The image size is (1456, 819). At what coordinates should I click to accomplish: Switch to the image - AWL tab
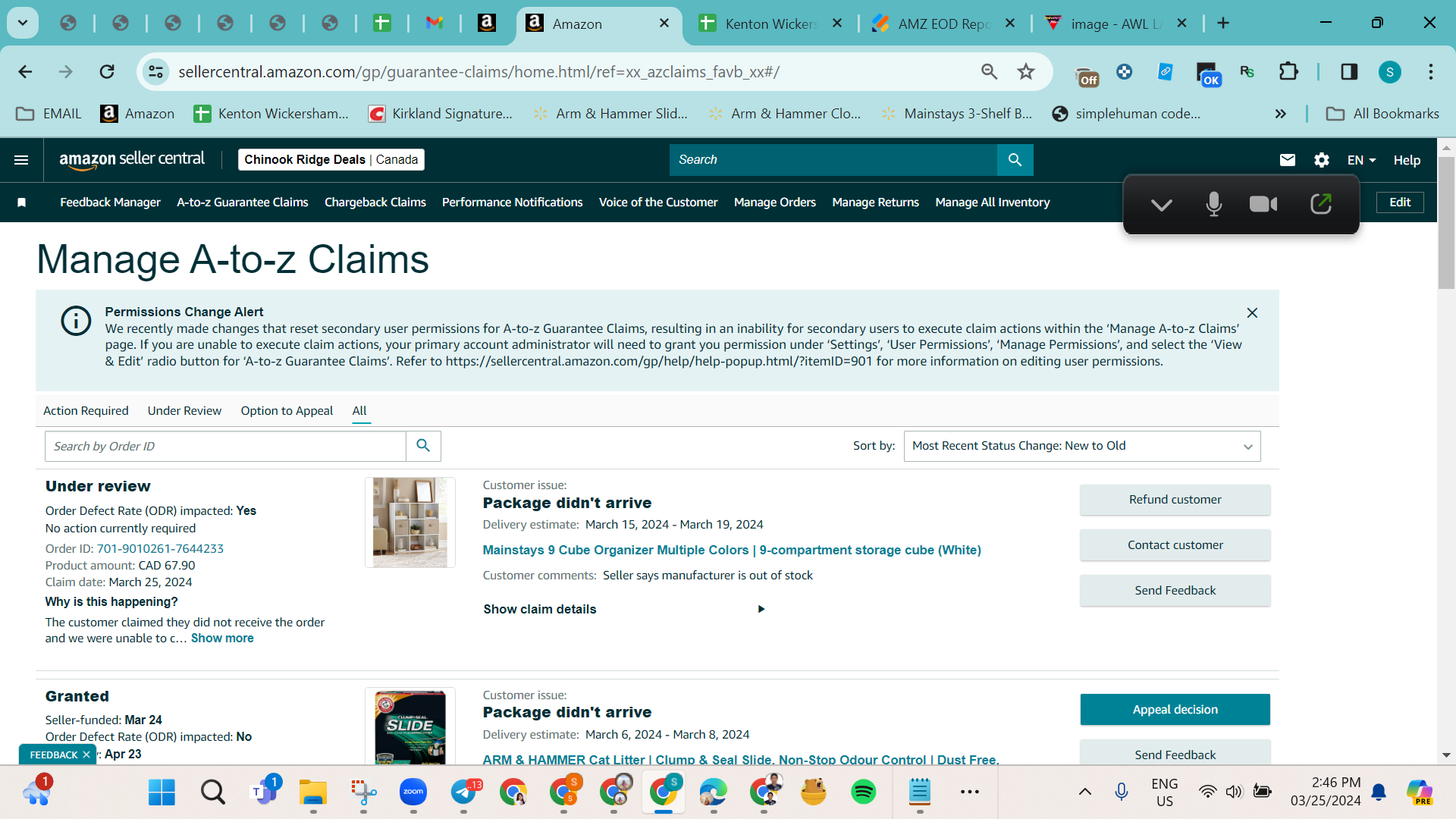click(1116, 24)
